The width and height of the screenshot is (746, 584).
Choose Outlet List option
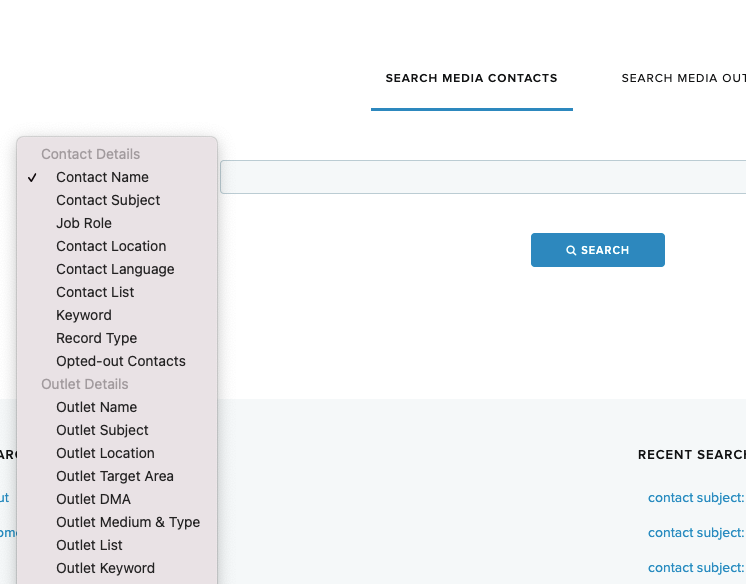pos(89,545)
